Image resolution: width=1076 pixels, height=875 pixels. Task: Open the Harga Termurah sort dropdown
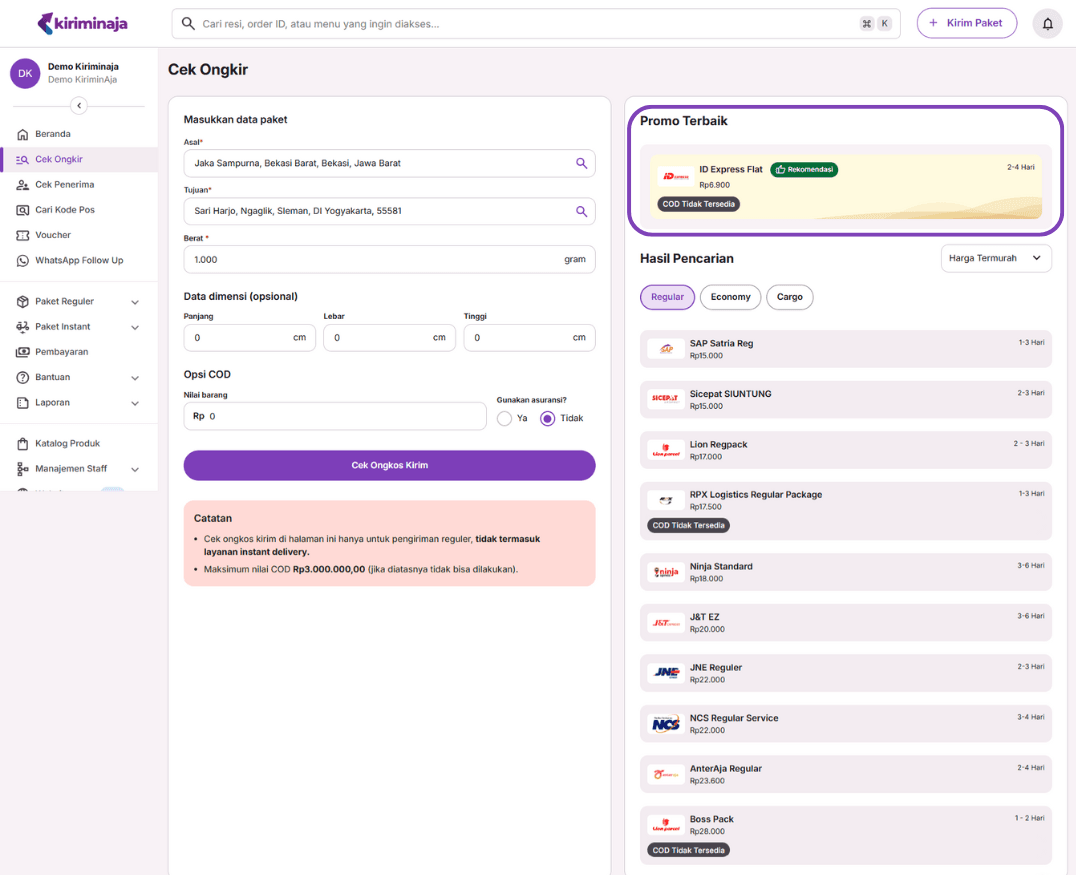tap(996, 258)
